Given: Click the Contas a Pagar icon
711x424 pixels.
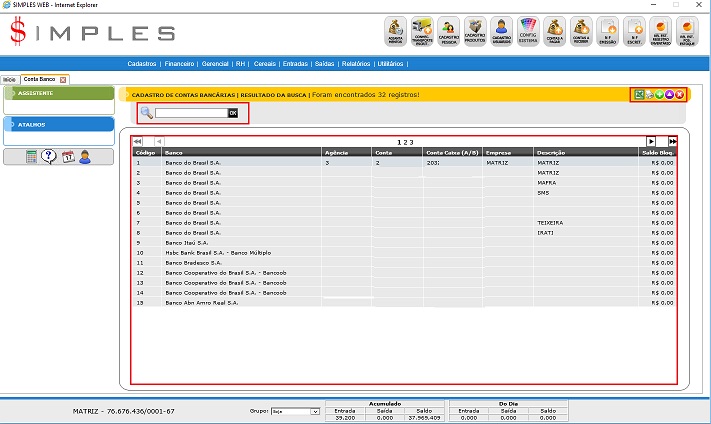Looking at the screenshot, I should click(x=555, y=31).
